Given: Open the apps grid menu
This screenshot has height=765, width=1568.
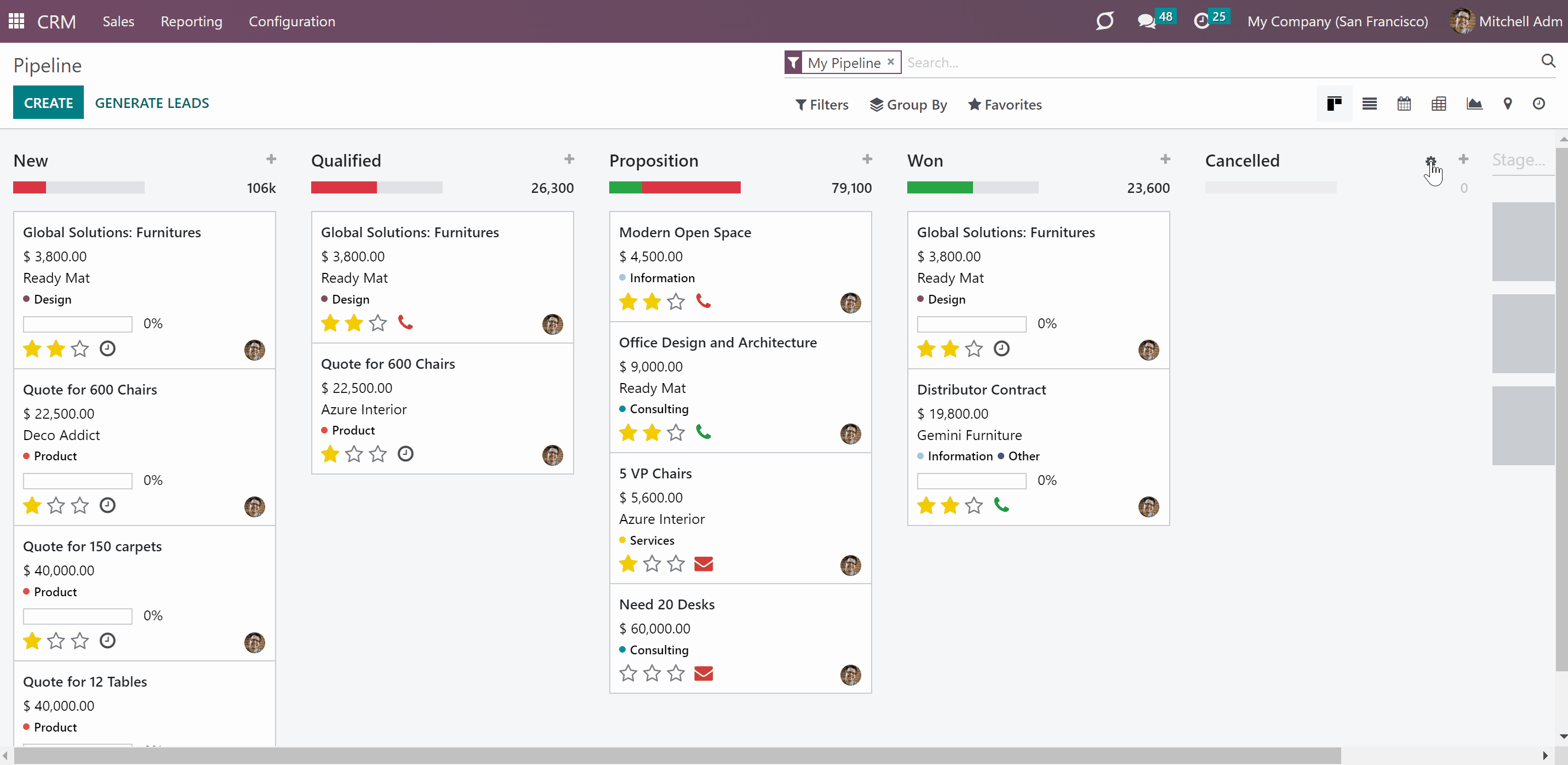Looking at the screenshot, I should 16,21.
